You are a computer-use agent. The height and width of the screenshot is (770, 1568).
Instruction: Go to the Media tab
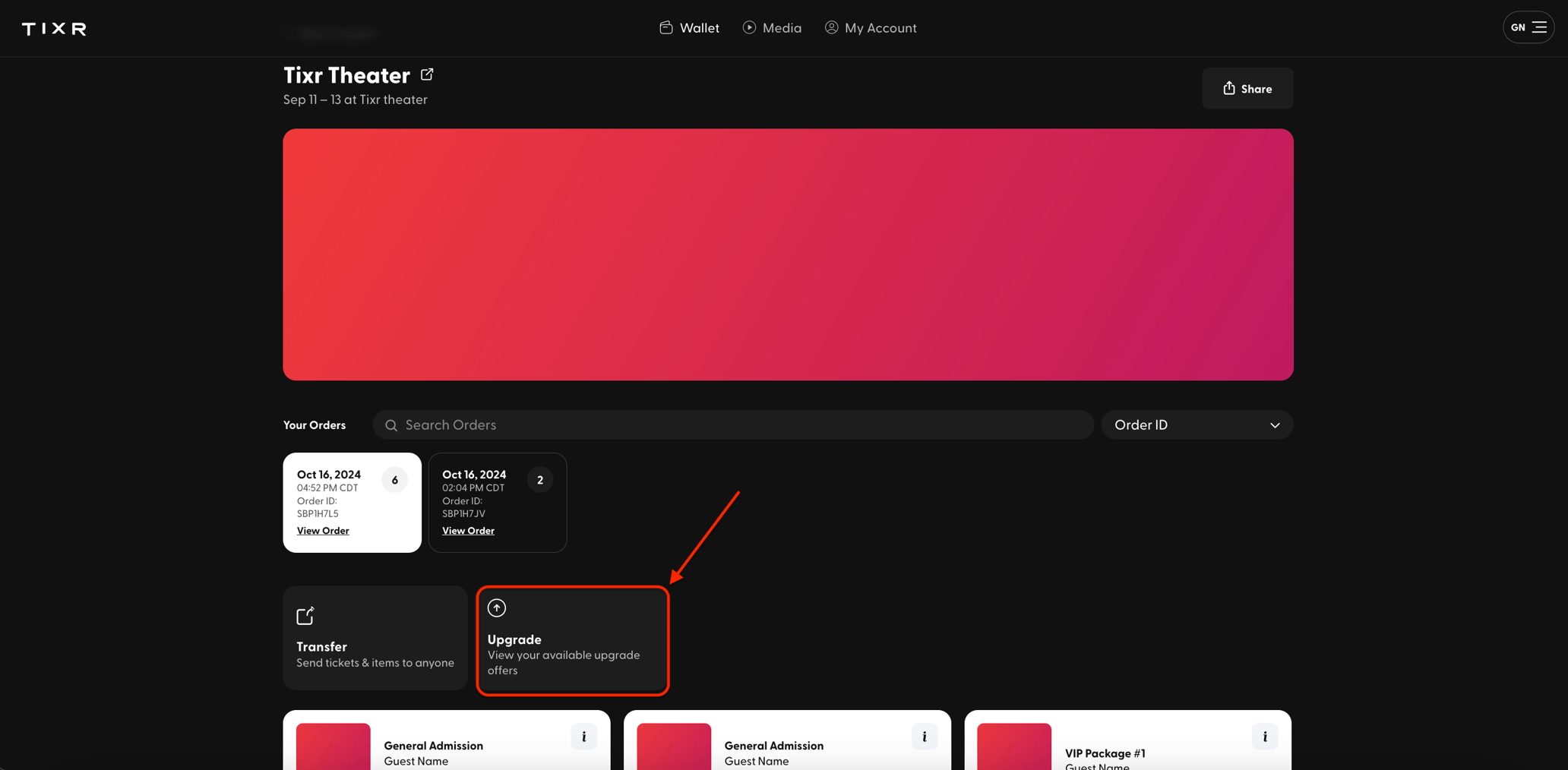[x=772, y=28]
